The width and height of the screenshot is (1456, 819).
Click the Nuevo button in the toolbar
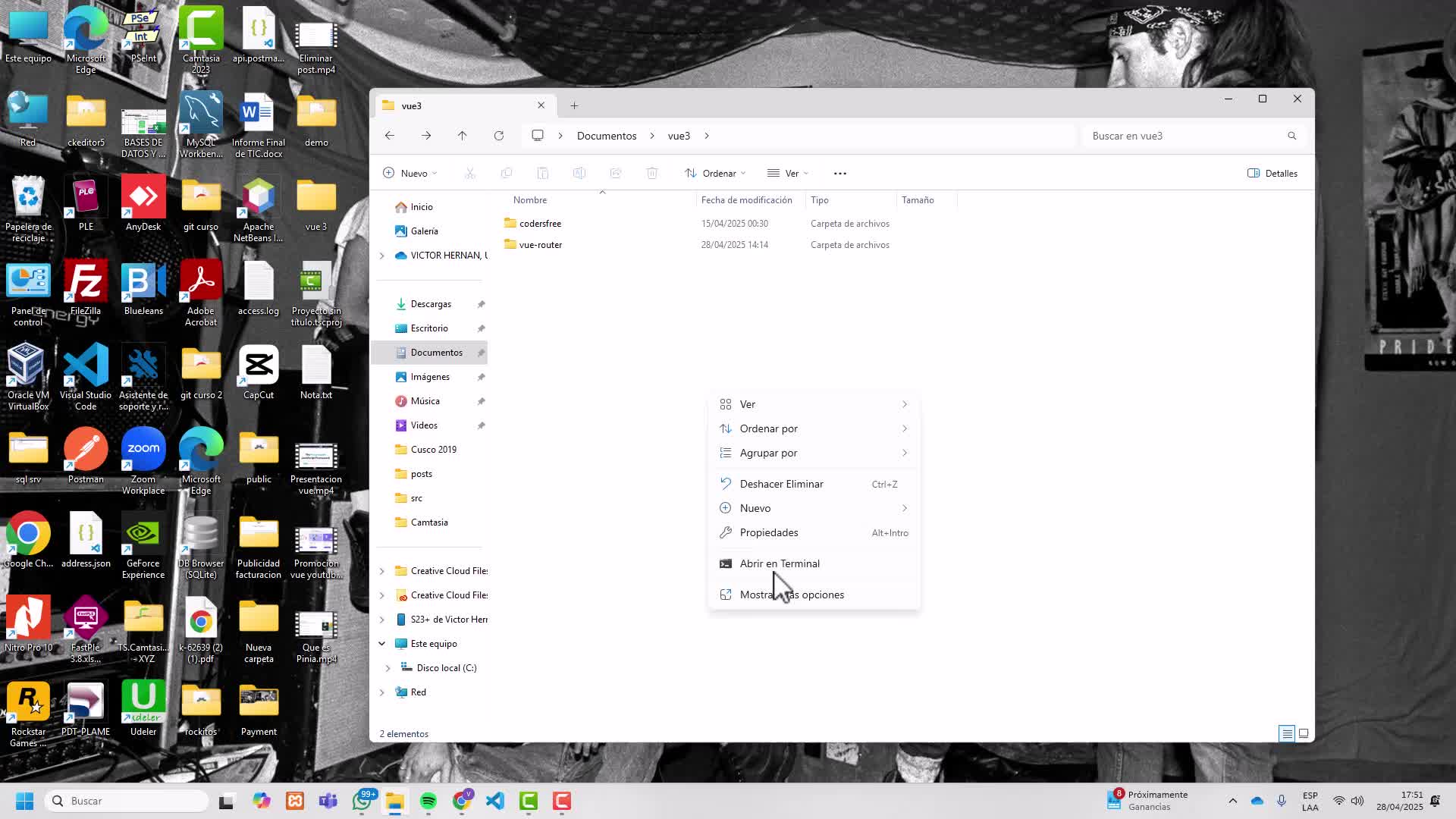point(410,174)
